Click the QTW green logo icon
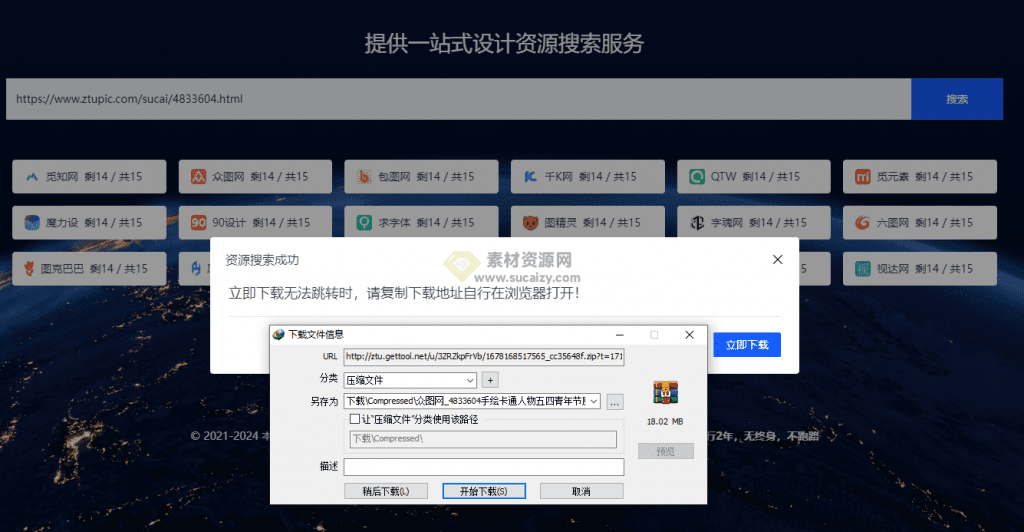This screenshot has height=532, width=1024. coord(696,177)
